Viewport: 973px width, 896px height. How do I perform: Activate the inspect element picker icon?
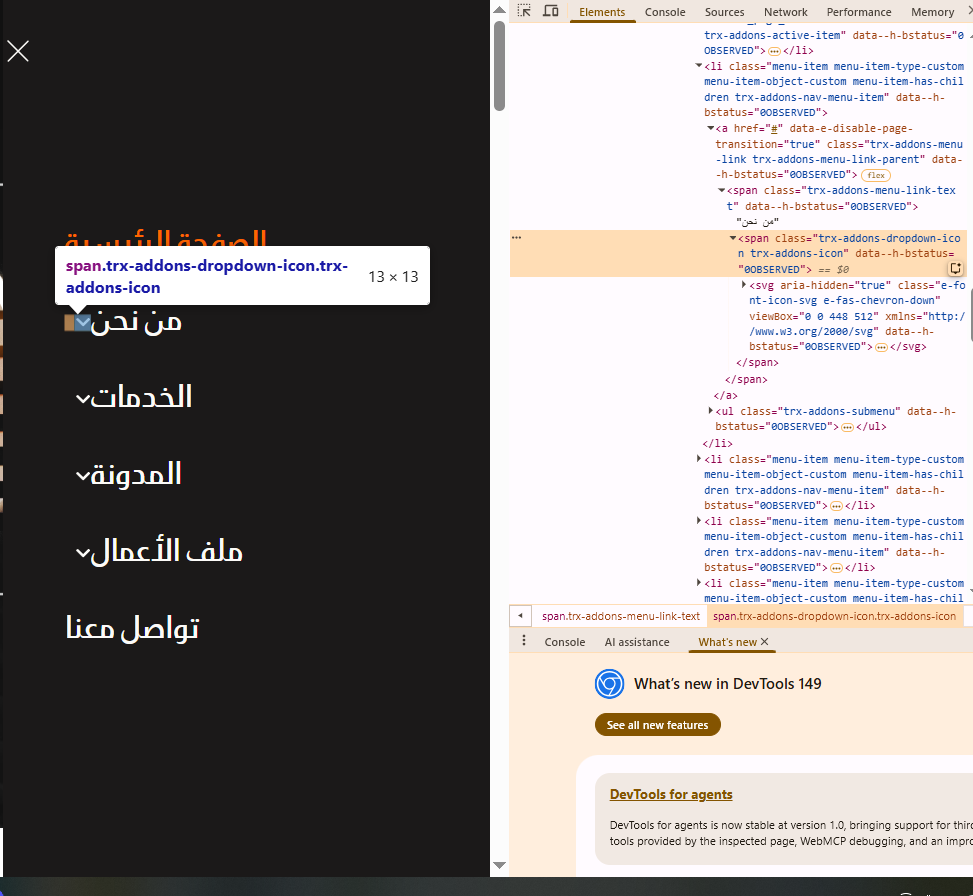pyautogui.click(x=524, y=11)
